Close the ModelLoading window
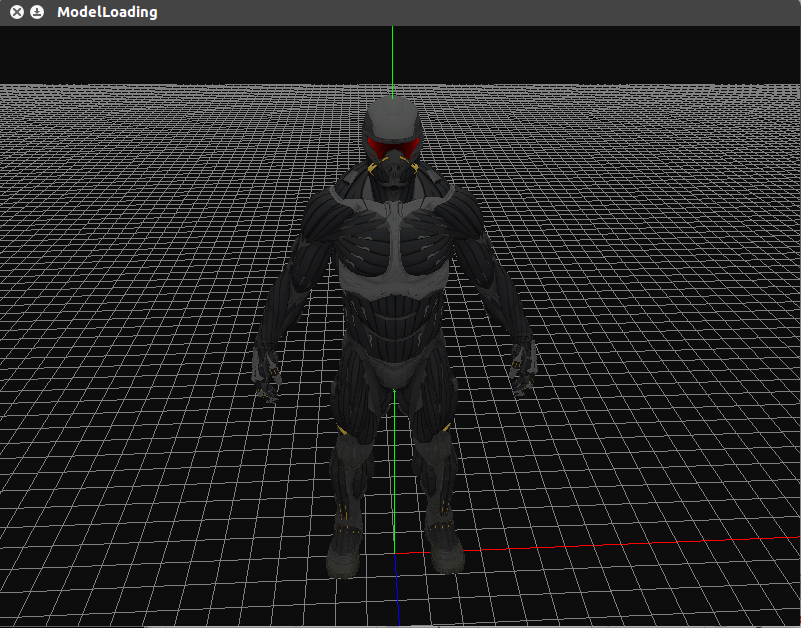 tap(17, 12)
